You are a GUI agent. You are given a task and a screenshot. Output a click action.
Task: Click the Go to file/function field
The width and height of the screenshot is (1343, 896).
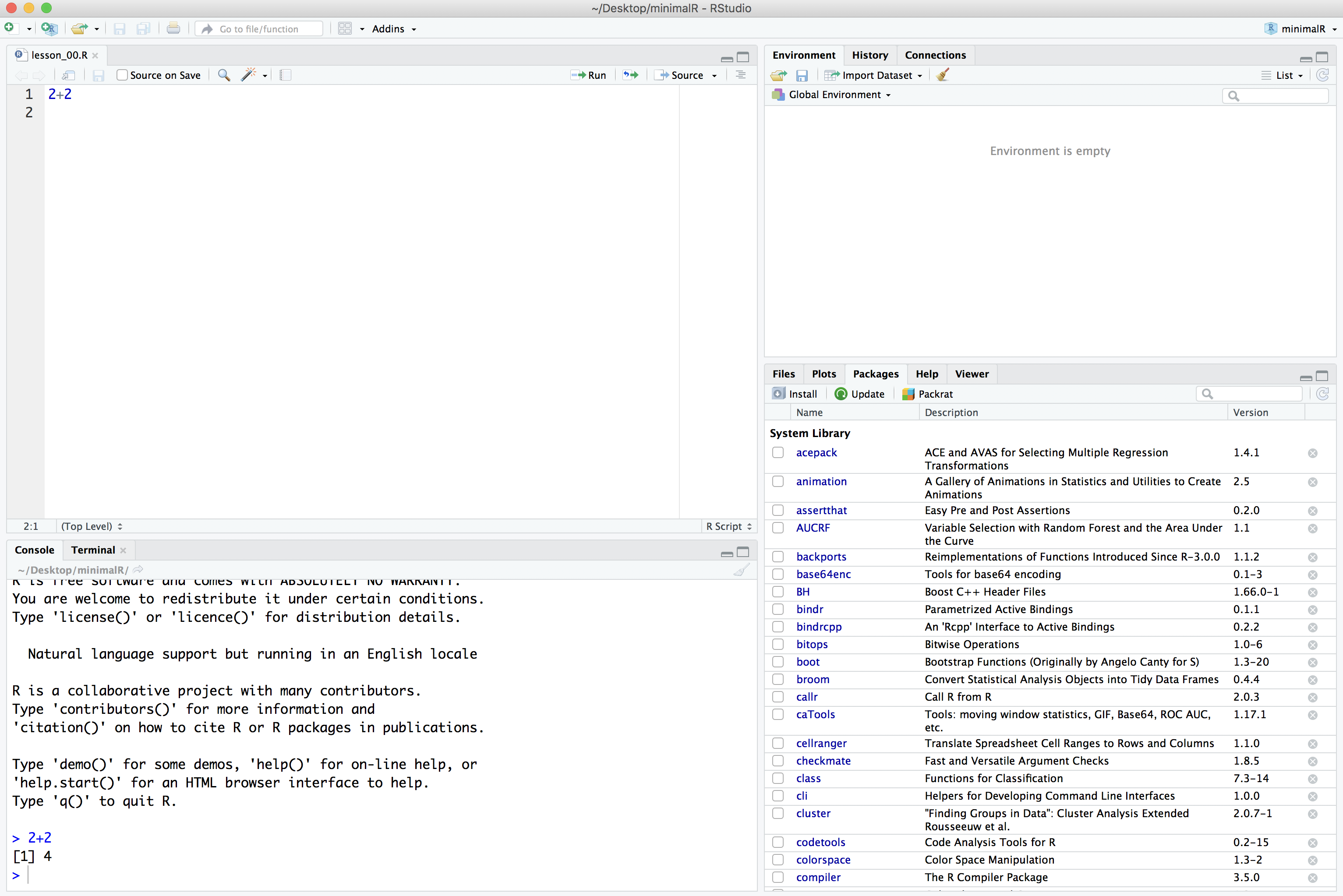coord(259,28)
